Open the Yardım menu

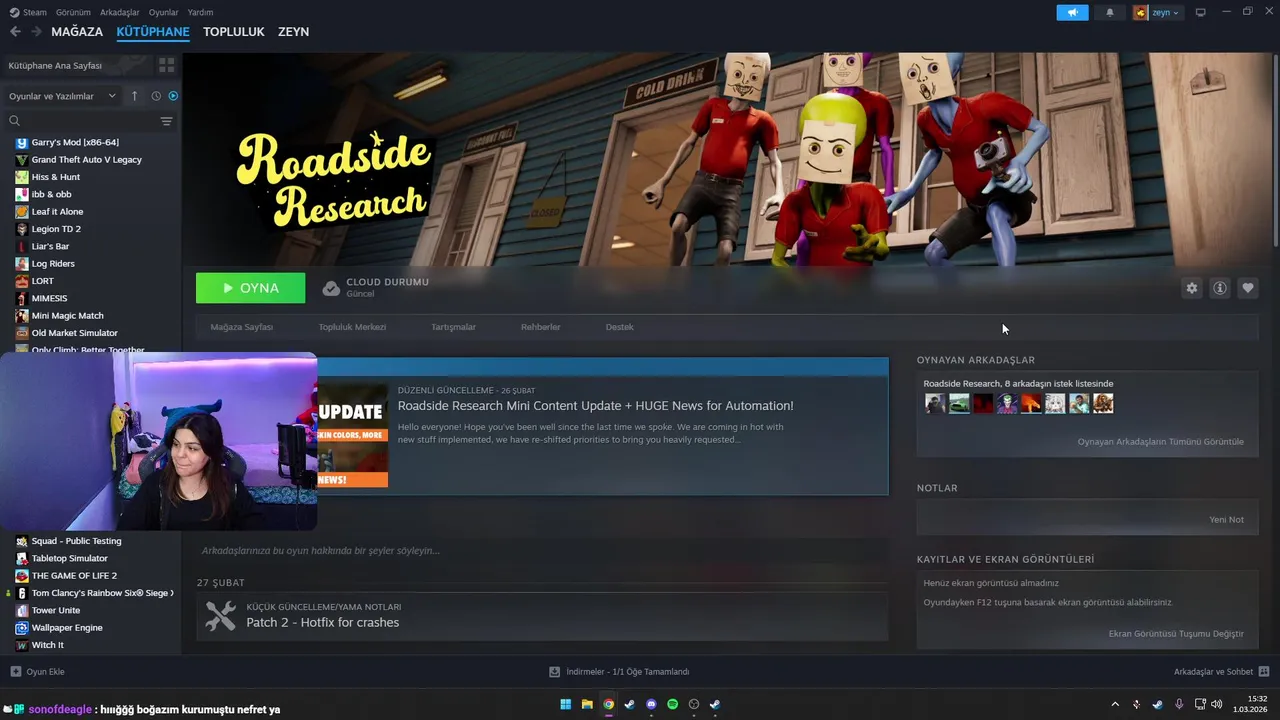coord(200,12)
